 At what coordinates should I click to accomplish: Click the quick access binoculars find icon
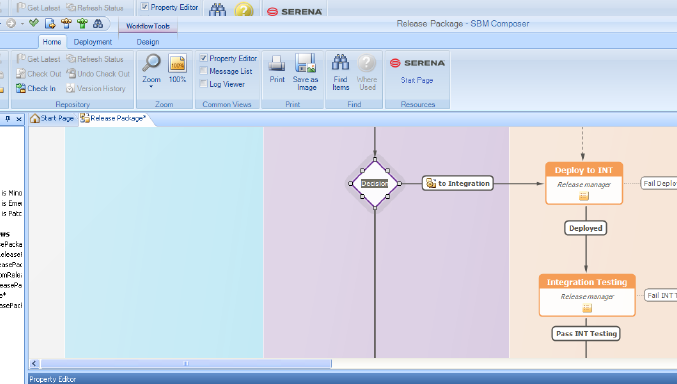[x=98, y=23]
